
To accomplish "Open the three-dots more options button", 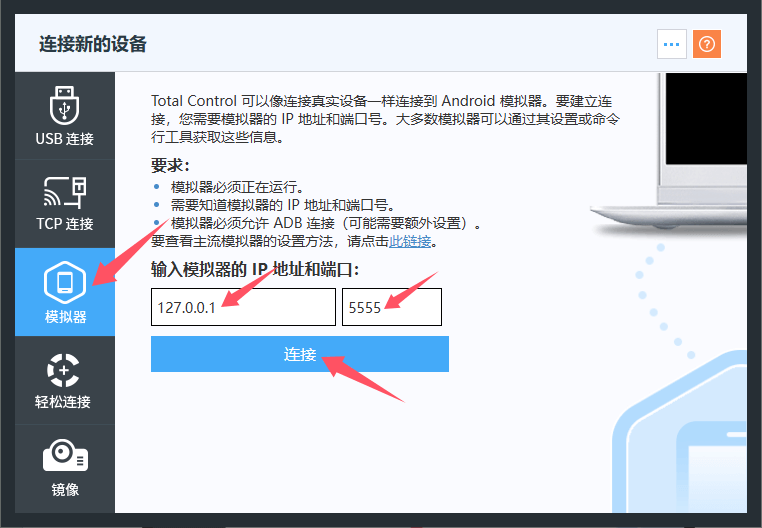I will [x=672, y=44].
